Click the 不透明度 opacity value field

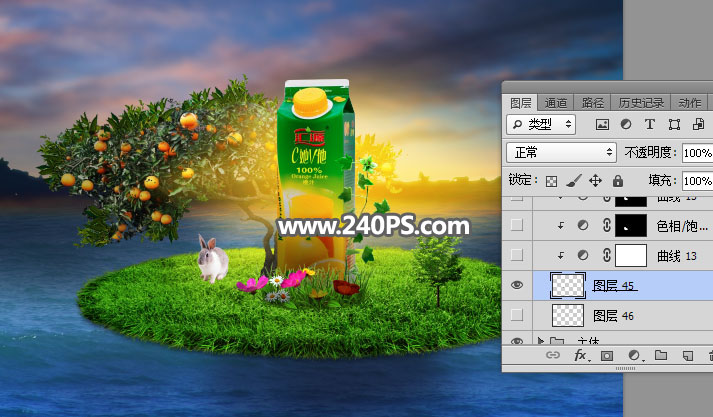[x=696, y=153]
